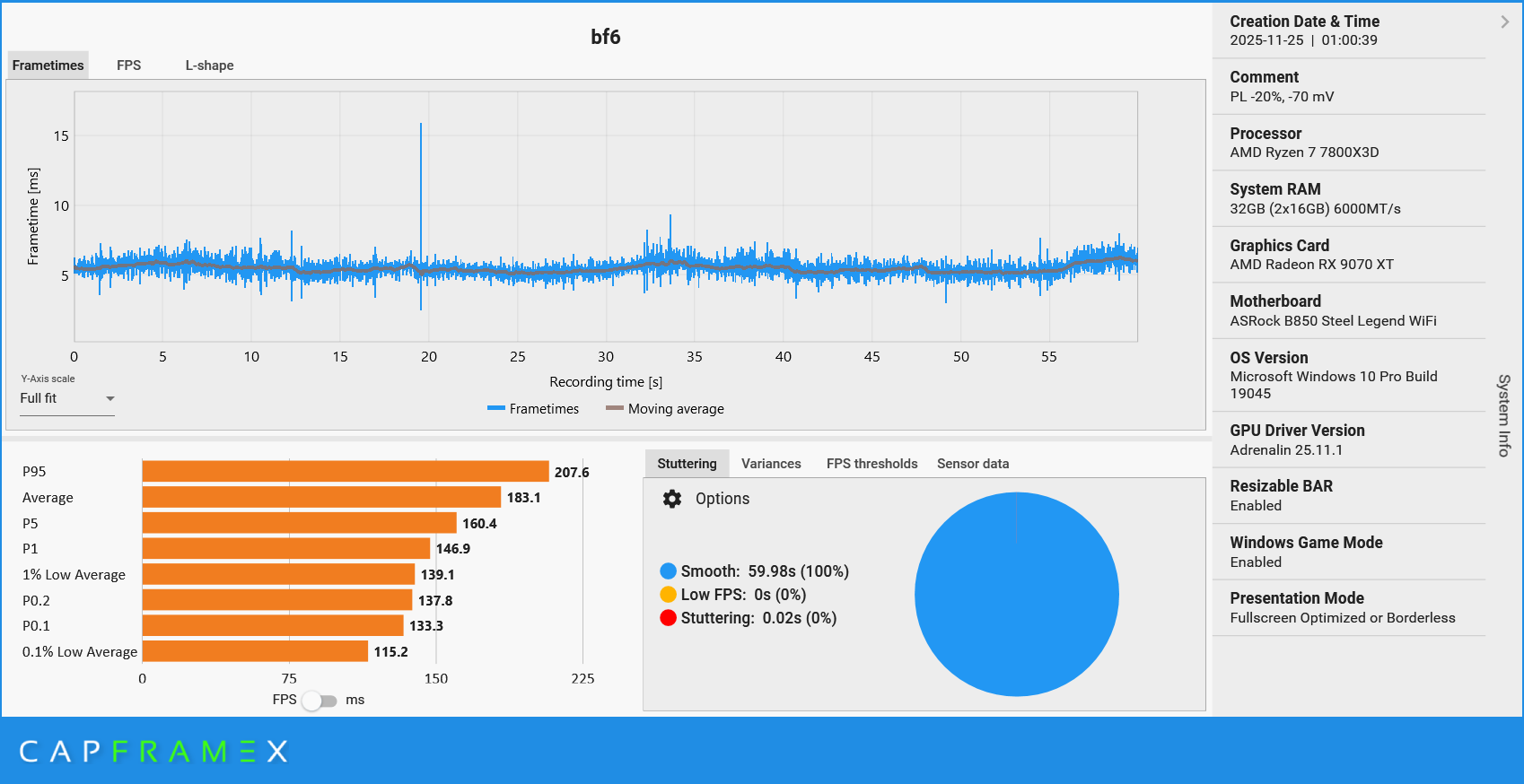Click the Graphics Card value 'AMD Radeon RX 9070 XT'
Viewport: 1524px width, 784px height.
pos(1311,265)
